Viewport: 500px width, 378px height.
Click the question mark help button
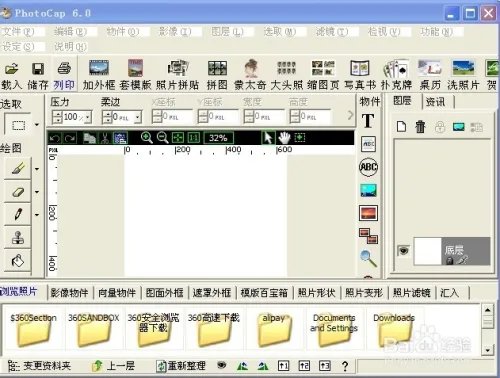tap(345, 366)
